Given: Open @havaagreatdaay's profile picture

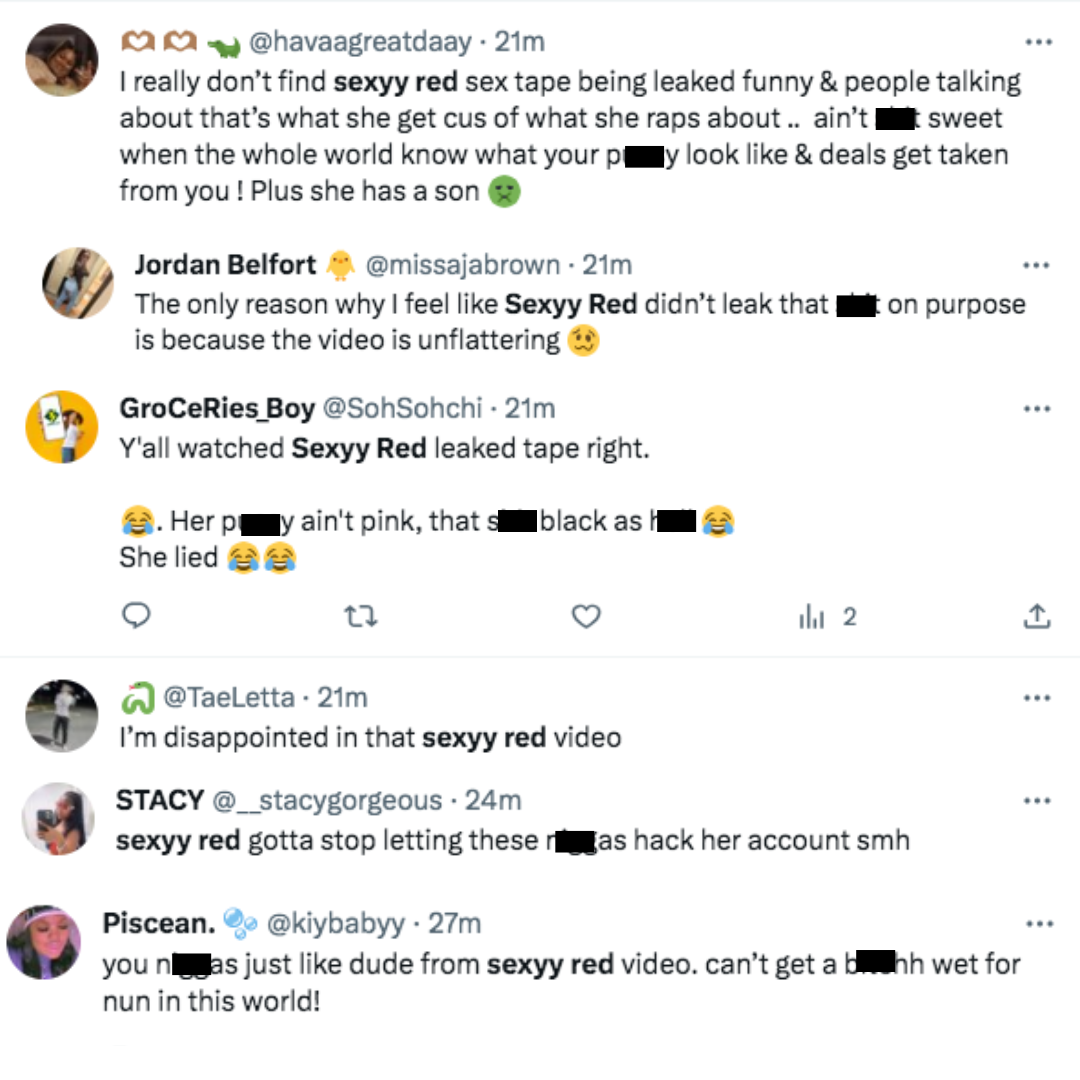Looking at the screenshot, I should point(62,60).
